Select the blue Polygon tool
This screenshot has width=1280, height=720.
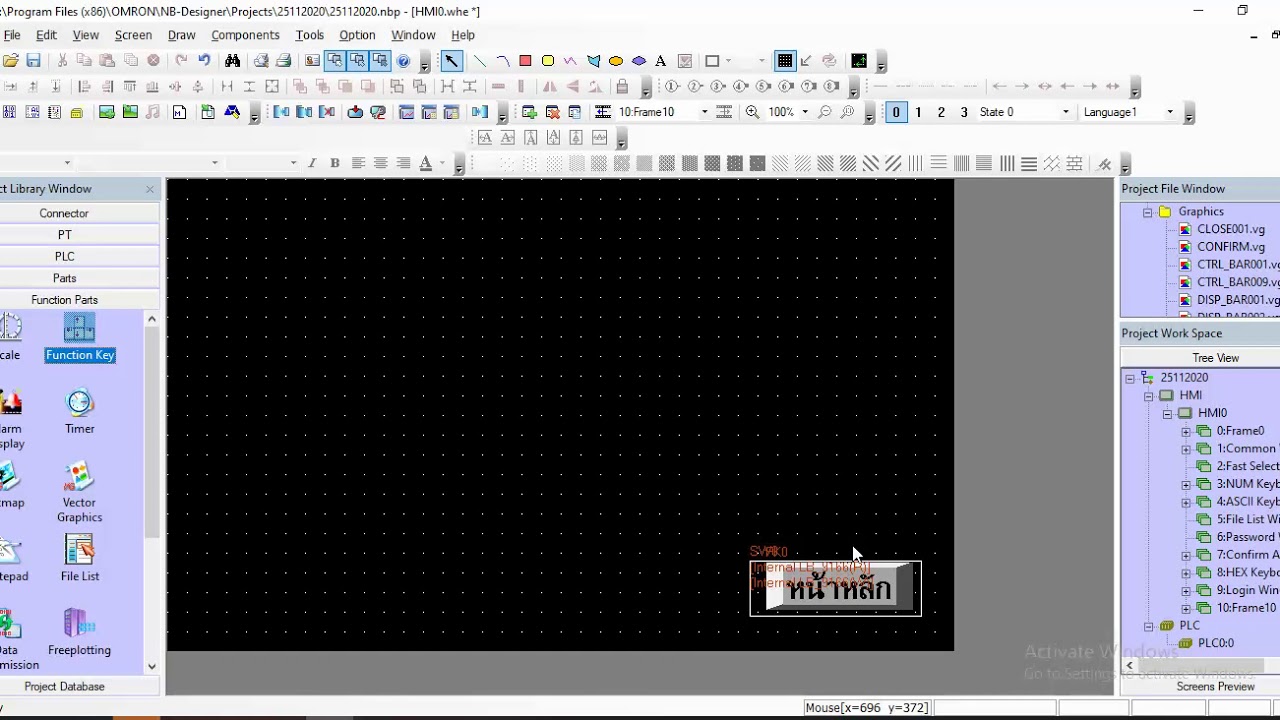point(594,61)
